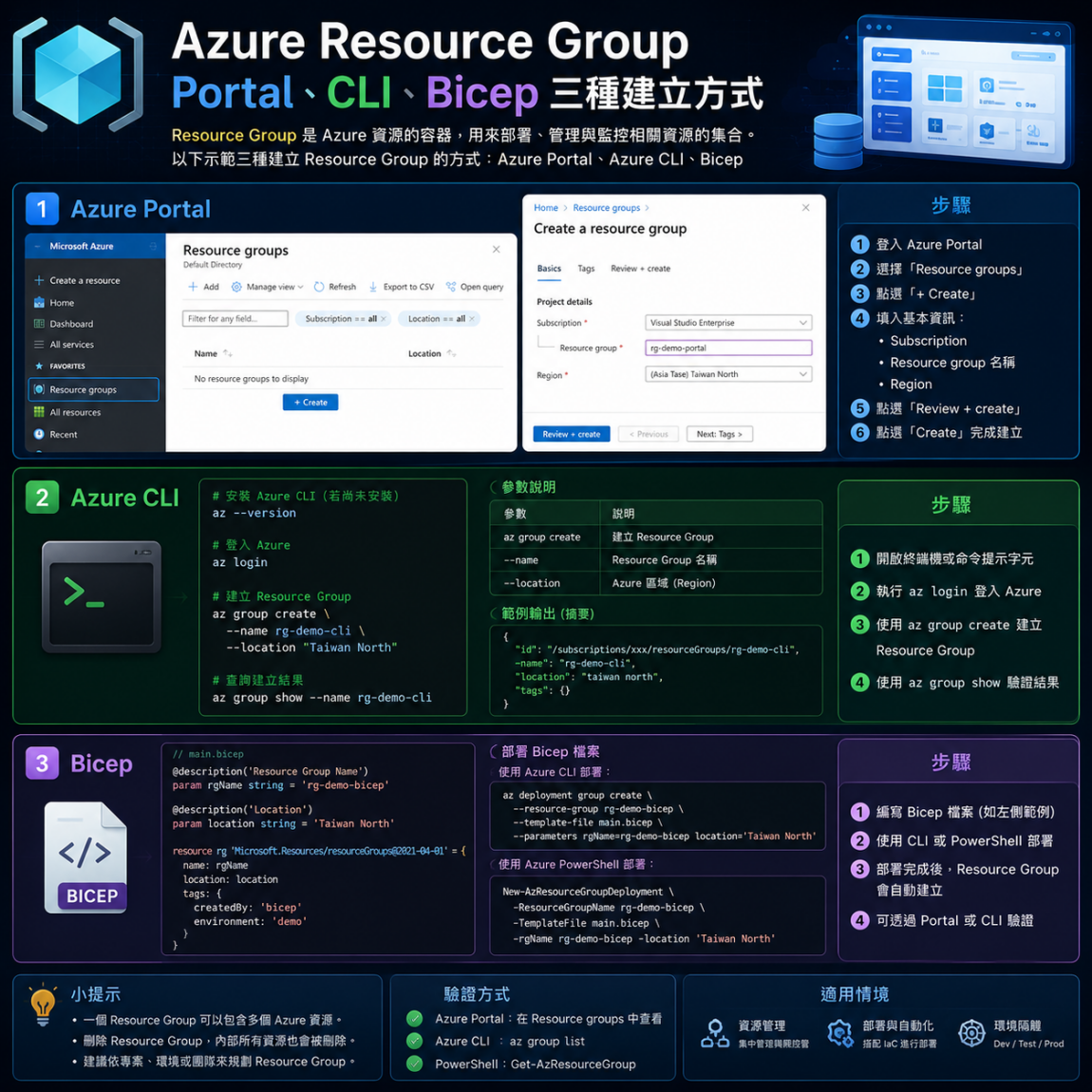This screenshot has width=1092, height=1092.
Task: Click No resource groups to display text
Action: click(251, 379)
